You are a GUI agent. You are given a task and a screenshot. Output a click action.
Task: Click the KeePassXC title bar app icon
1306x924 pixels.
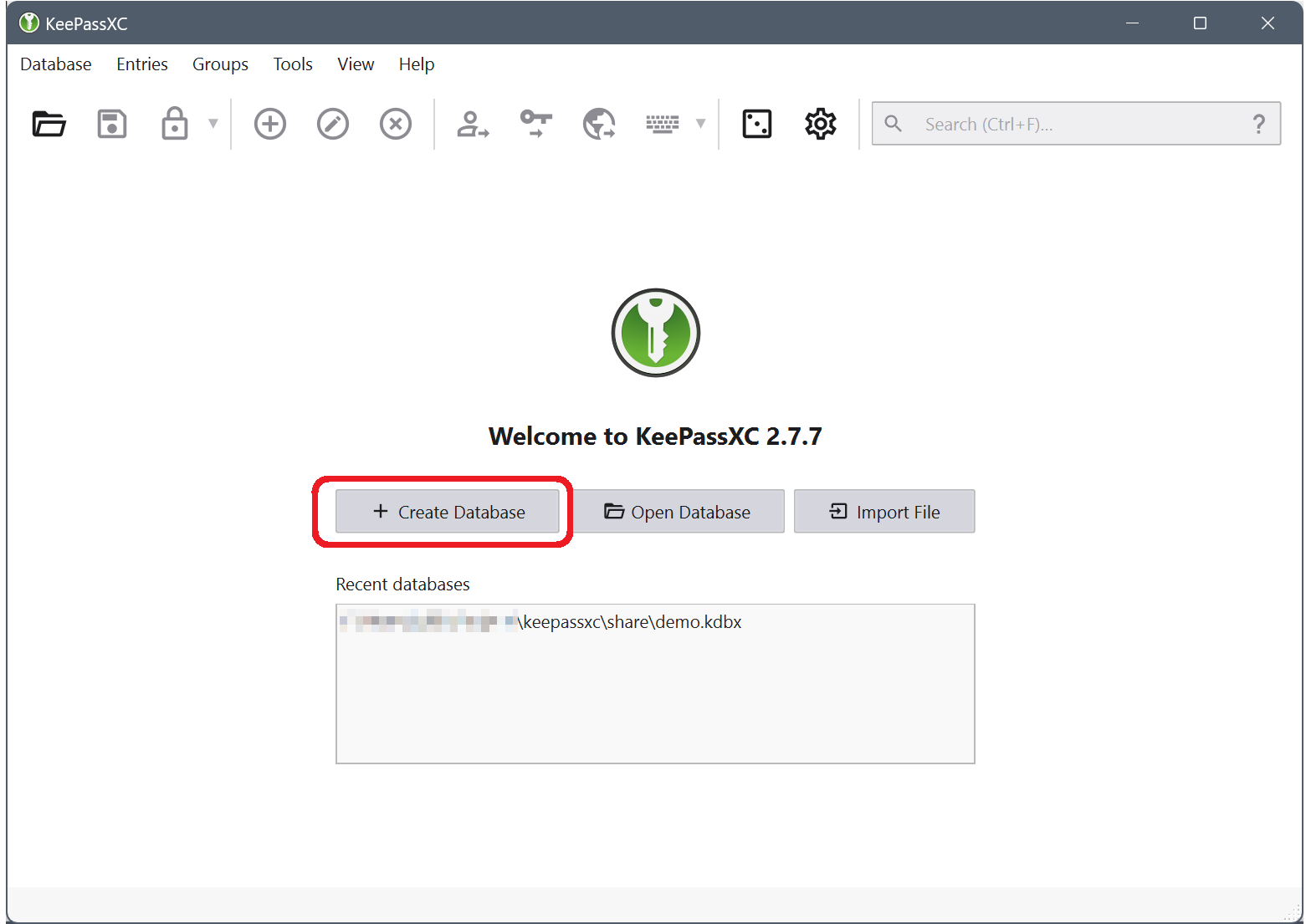pyautogui.click(x=29, y=23)
